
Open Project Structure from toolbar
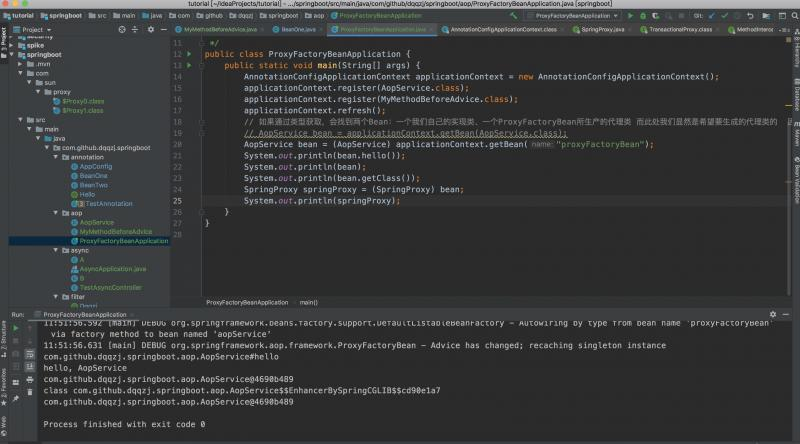pos(766,16)
